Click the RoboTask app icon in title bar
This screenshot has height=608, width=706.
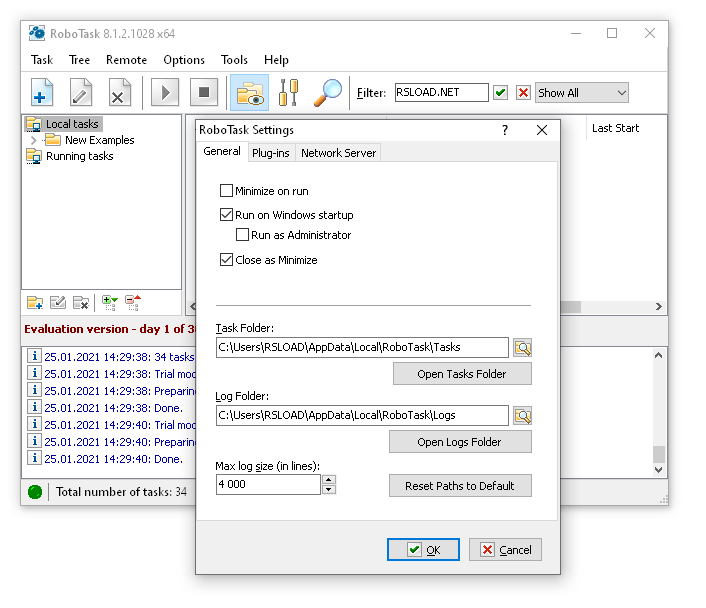(37, 33)
